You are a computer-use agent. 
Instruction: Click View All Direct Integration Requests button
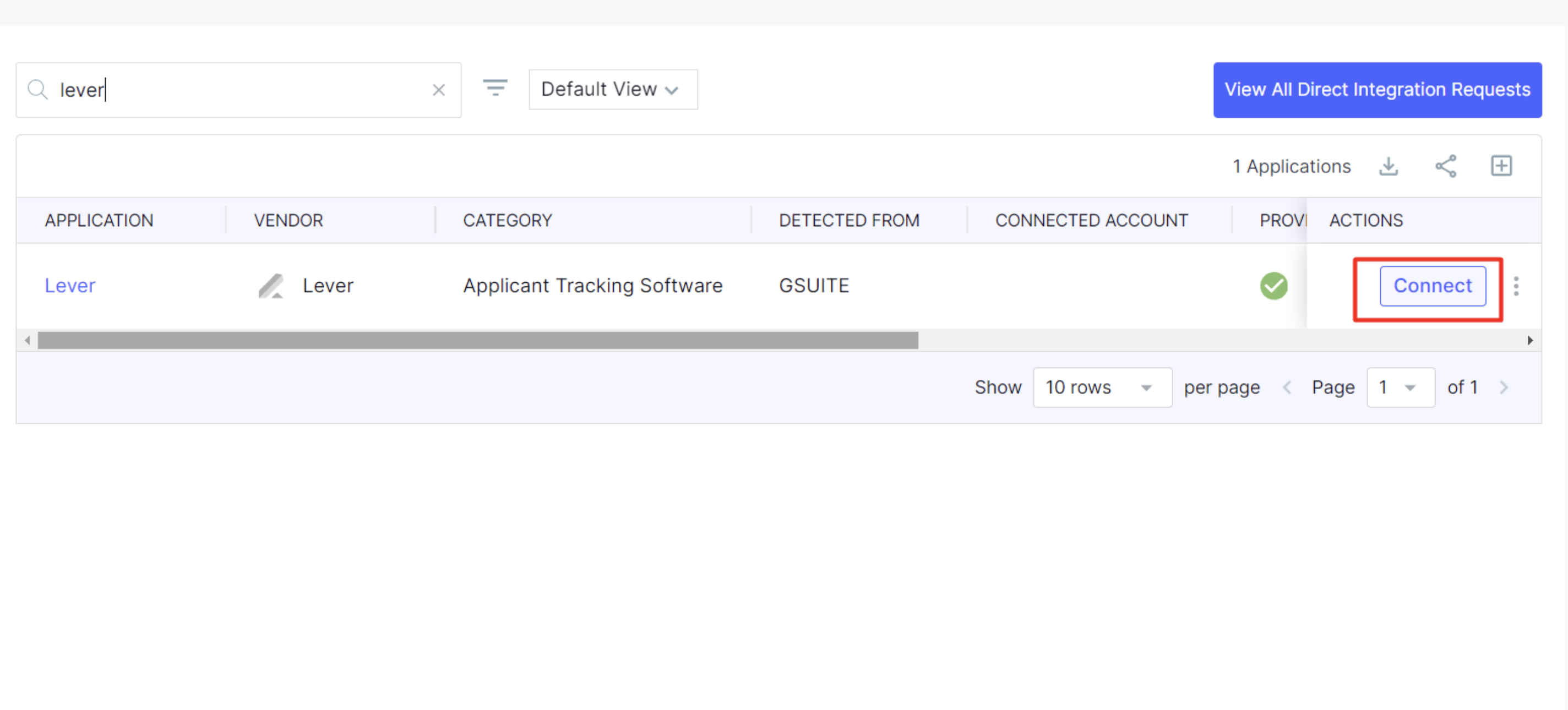[x=1376, y=90]
